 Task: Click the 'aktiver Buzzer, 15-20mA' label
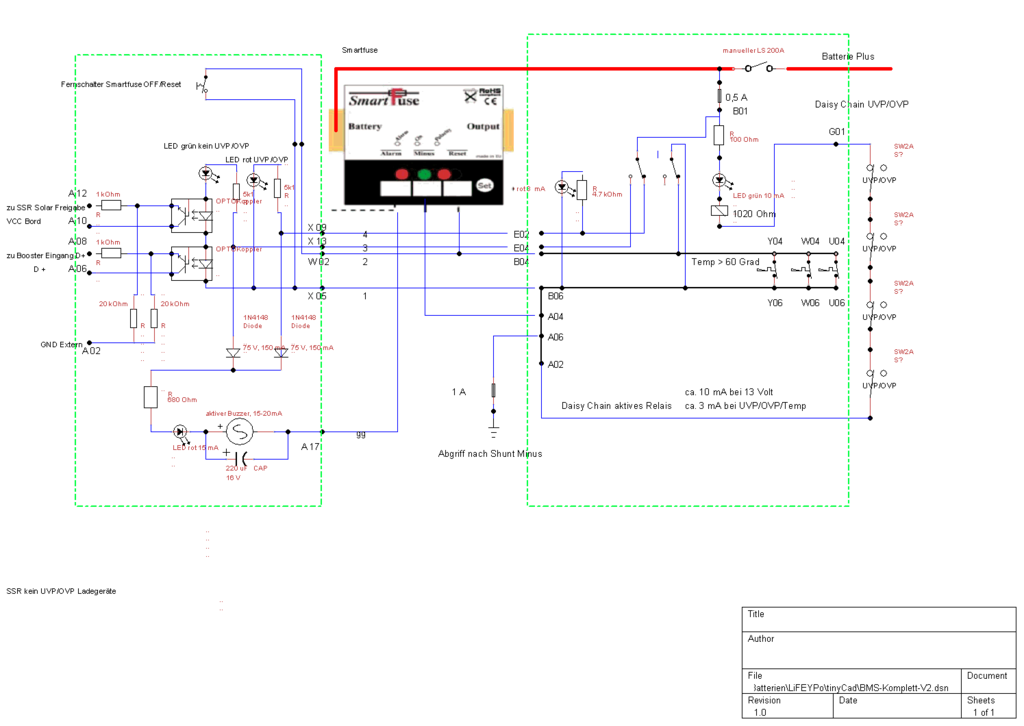point(244,413)
